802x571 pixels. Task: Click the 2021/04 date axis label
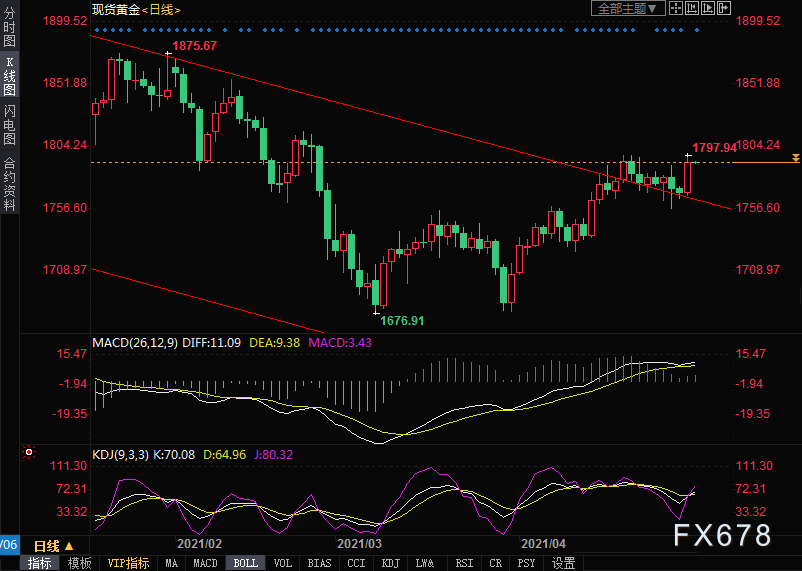pos(543,543)
